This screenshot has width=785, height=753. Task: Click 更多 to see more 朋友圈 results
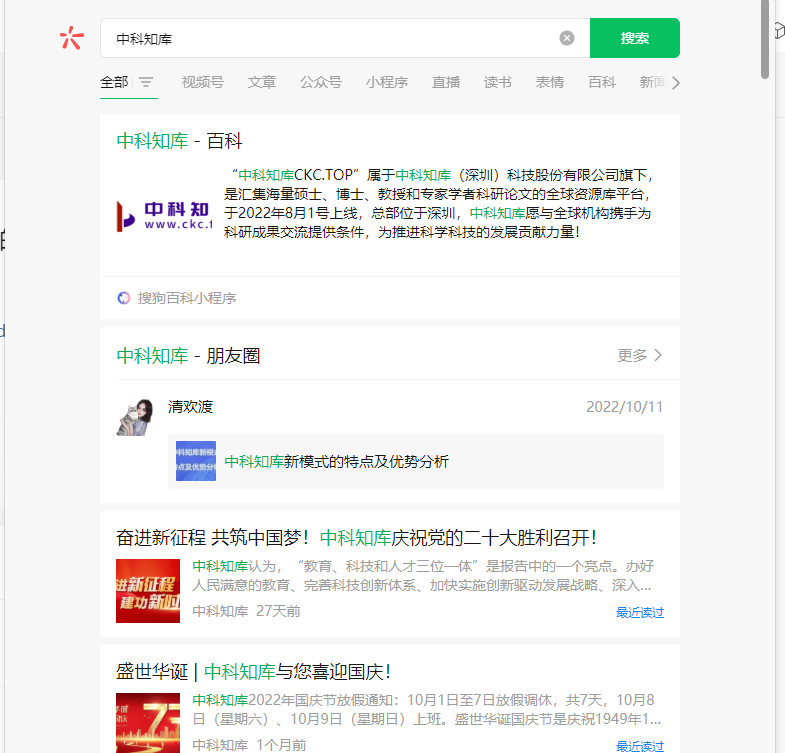[639, 355]
